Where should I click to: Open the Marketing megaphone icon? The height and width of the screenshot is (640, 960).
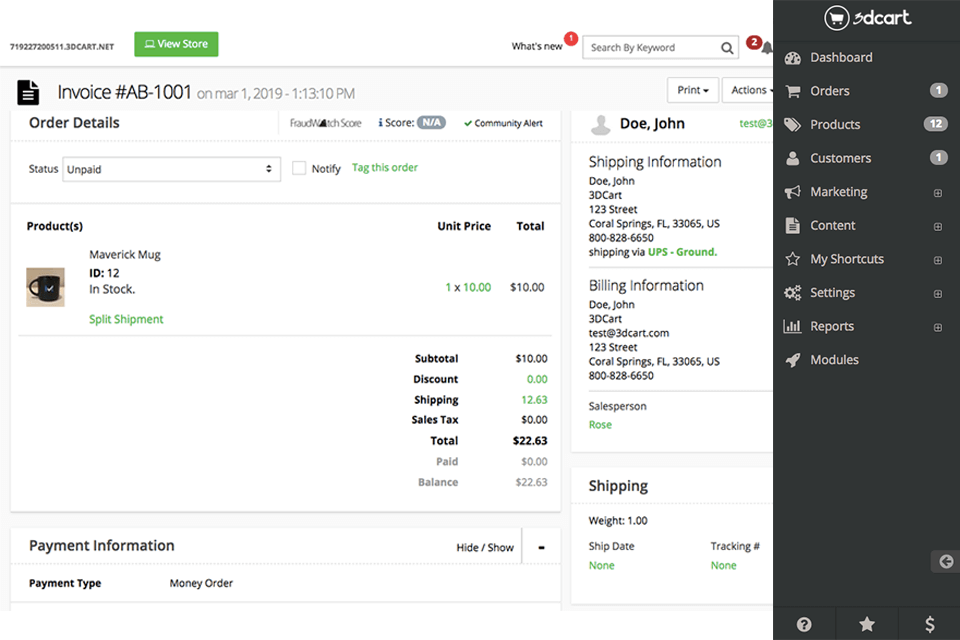pos(793,191)
